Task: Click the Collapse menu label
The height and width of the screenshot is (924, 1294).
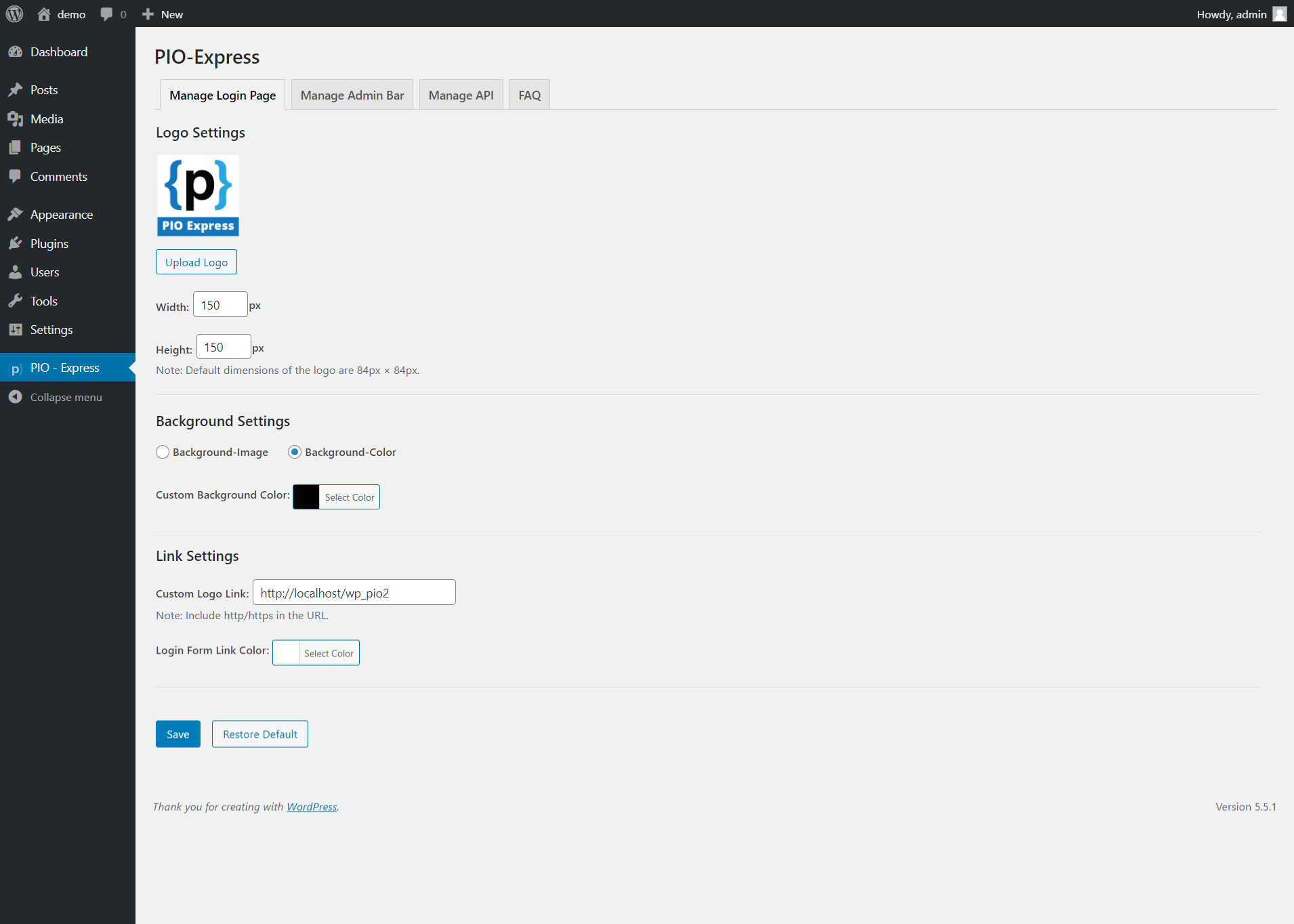Action: [66, 398]
